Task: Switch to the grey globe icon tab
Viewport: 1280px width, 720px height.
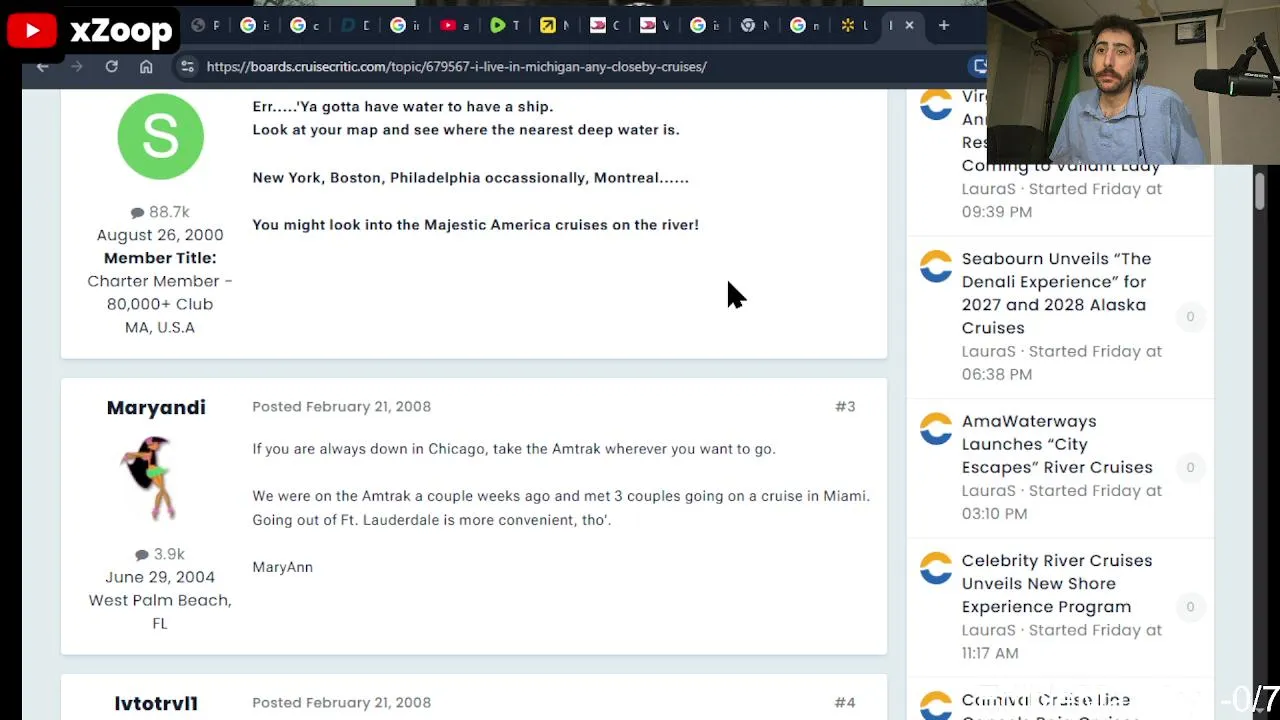Action: [204, 25]
